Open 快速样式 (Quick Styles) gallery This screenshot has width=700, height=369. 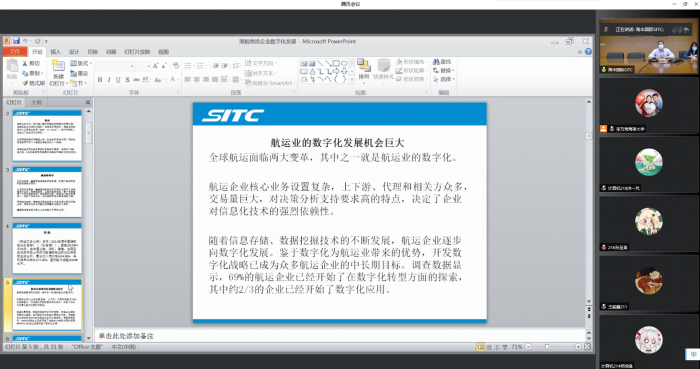point(383,70)
